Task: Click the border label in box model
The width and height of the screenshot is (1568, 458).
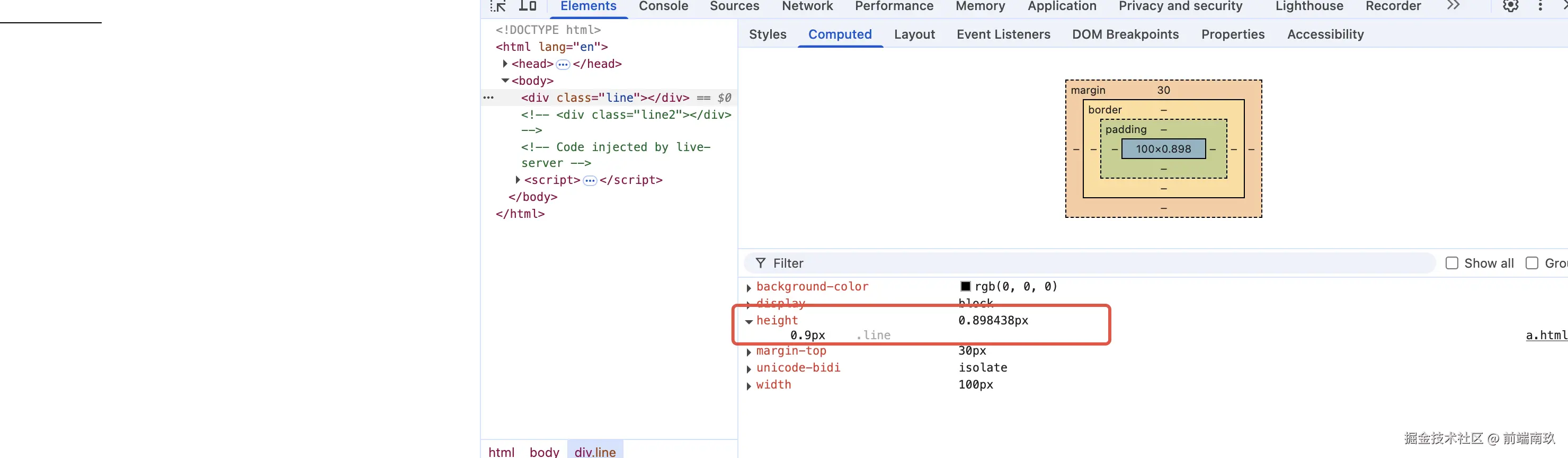Action: 1105,110
